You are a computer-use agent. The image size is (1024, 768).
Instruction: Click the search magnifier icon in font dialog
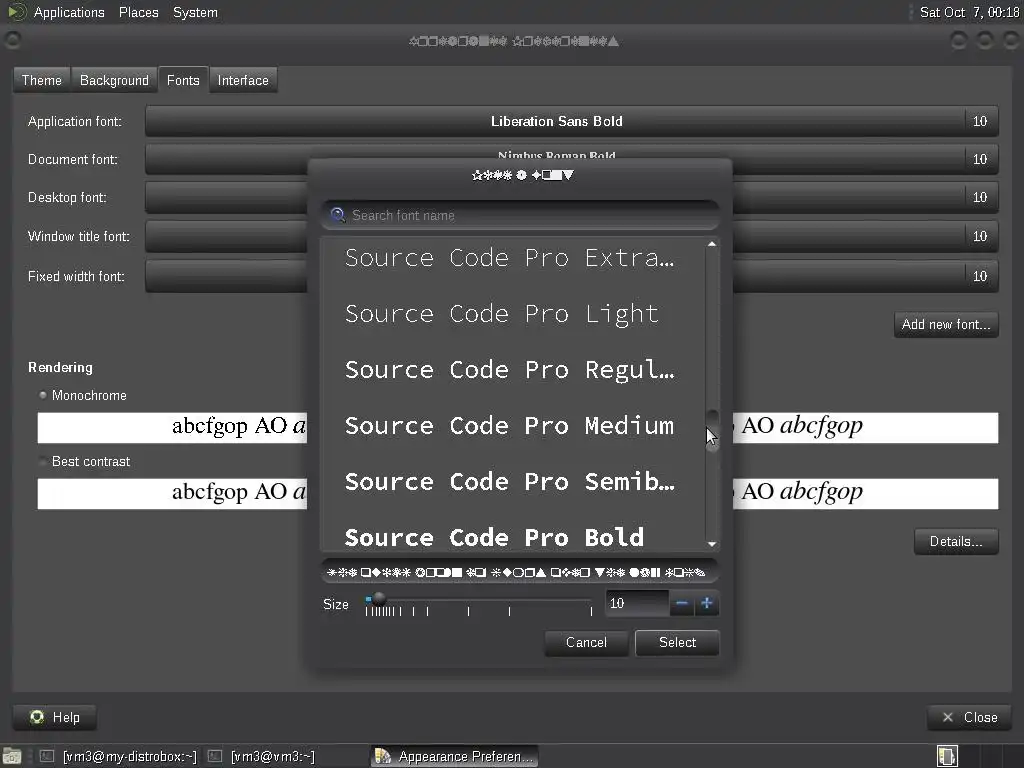[x=338, y=215]
